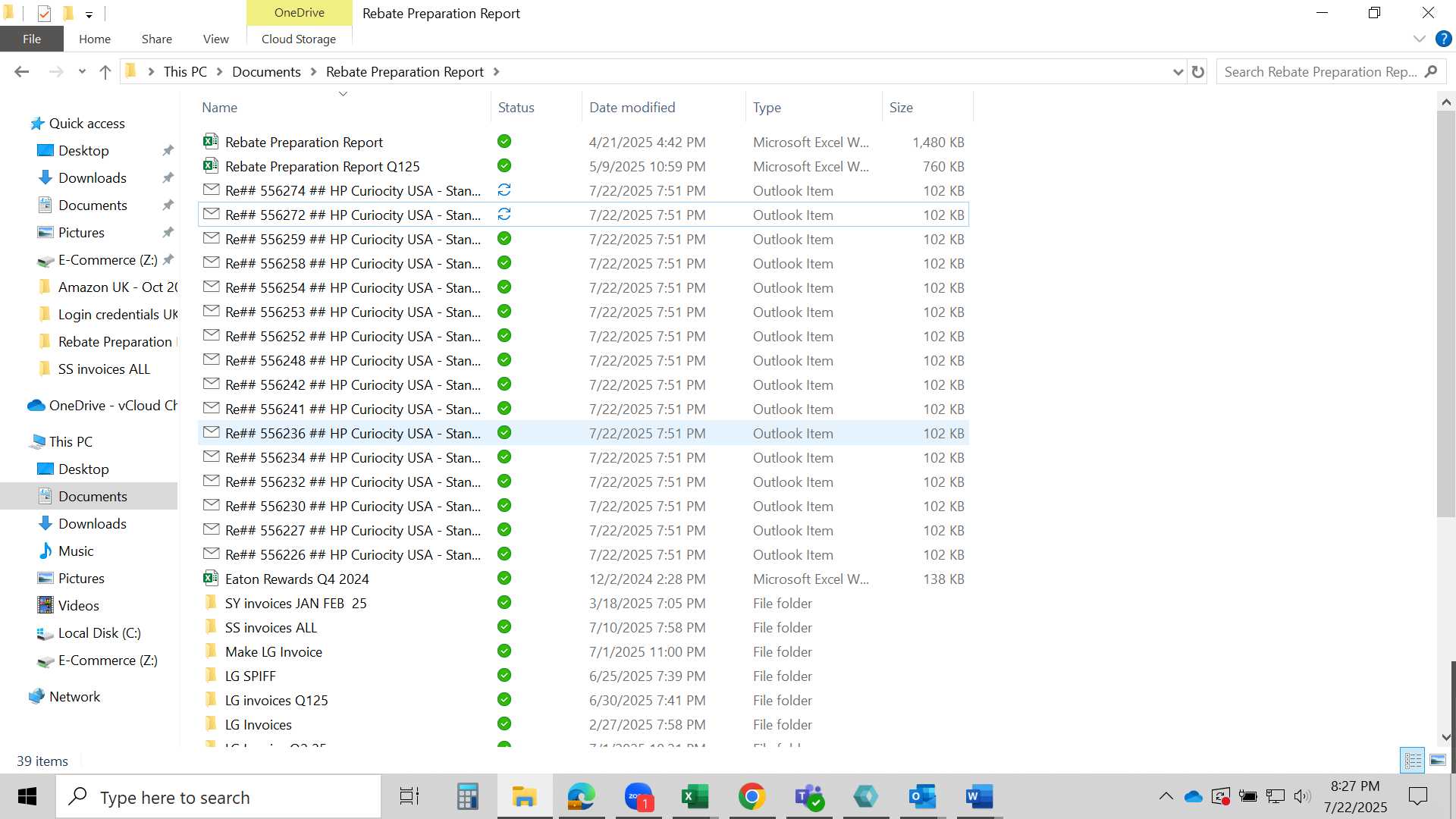Image resolution: width=1456 pixels, height=819 pixels.
Task: Expand the chevron after 'Documents' breadcrumb
Action: (x=314, y=71)
